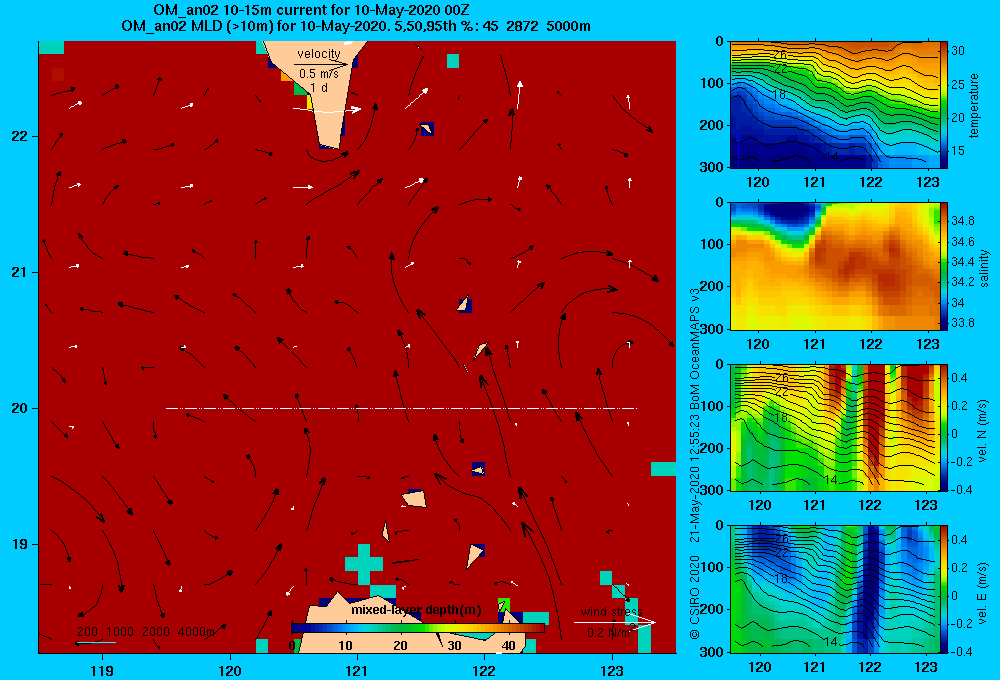Viewport: 1000px width, 680px height.
Task: Click latitude label "22" on main map axis
Action: (20, 137)
